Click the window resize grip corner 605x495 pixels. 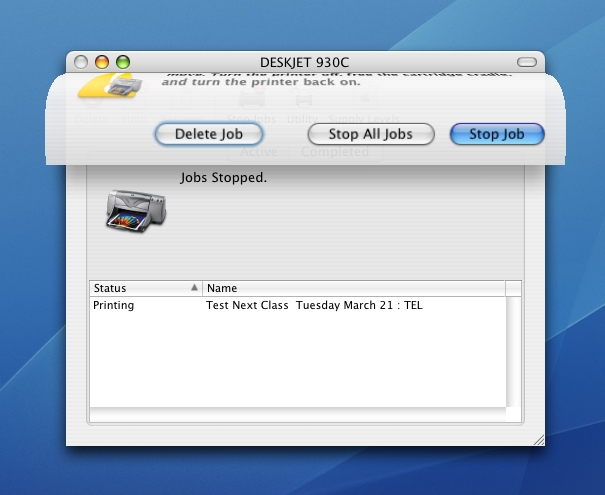pyautogui.click(x=539, y=440)
